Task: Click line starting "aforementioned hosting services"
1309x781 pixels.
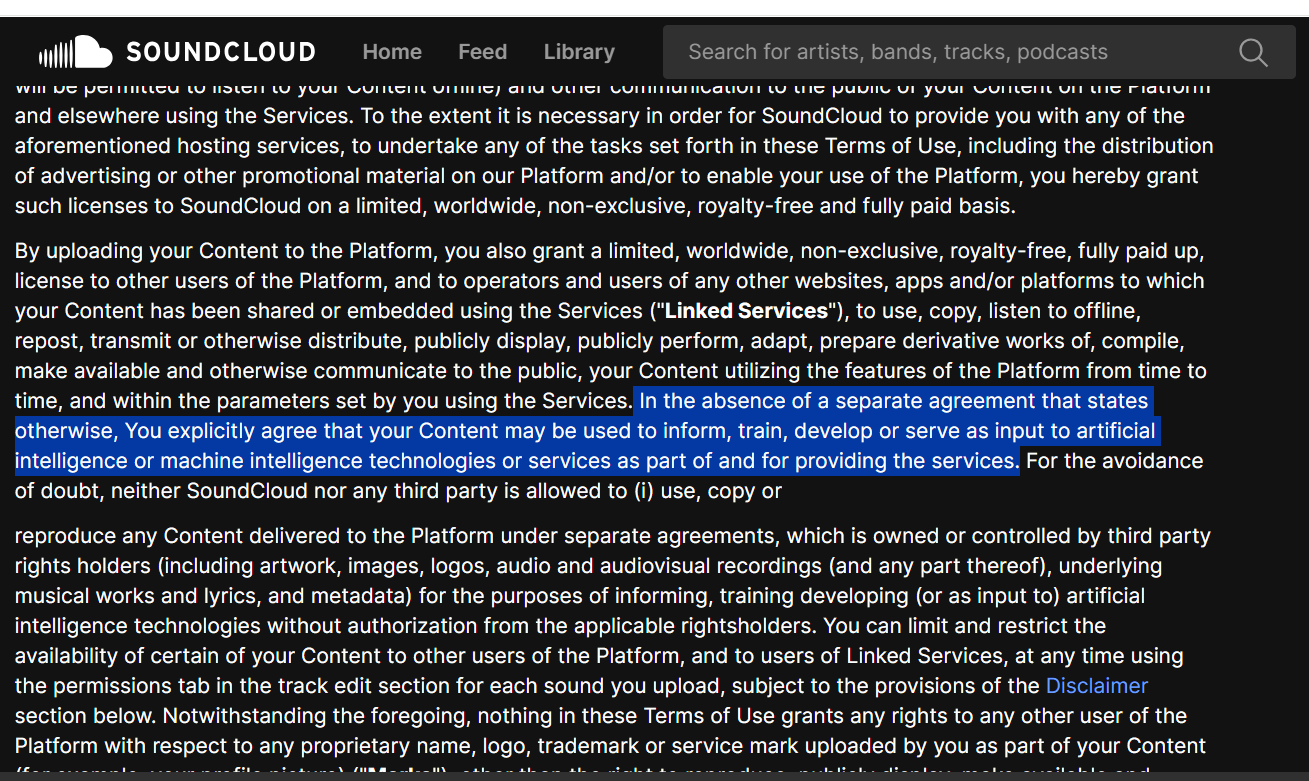Action: click(614, 146)
